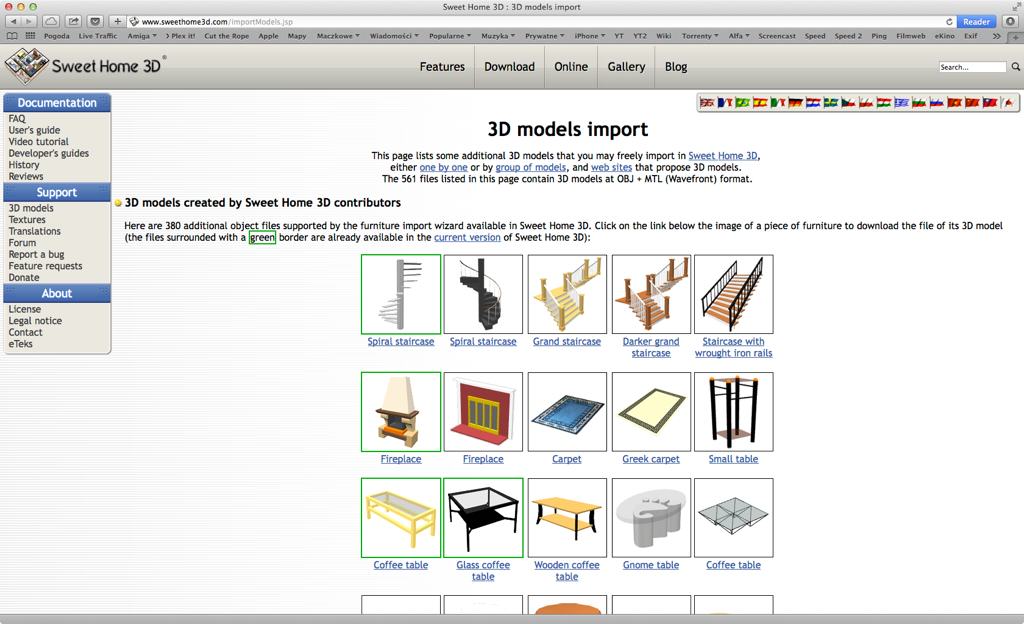The image size is (1024, 624).
Task: Select the Greek carpet model thumbnail
Action: [x=651, y=412]
